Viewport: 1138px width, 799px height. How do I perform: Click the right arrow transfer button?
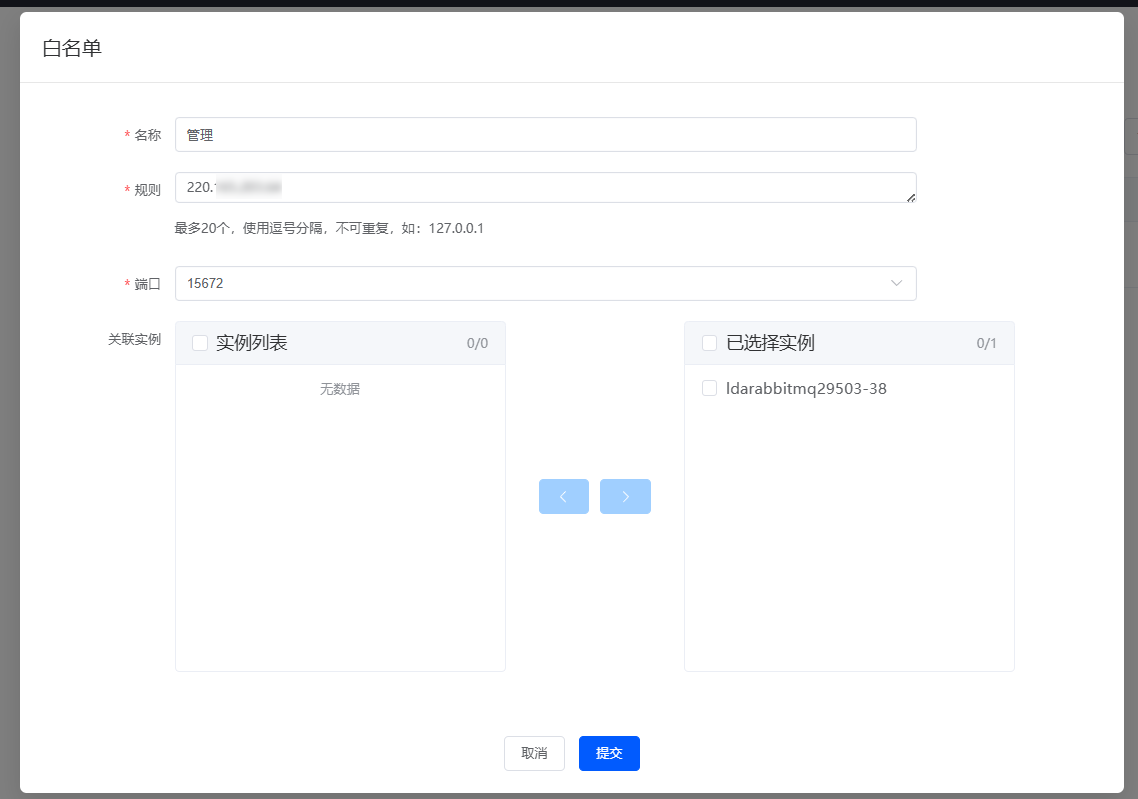click(x=625, y=497)
